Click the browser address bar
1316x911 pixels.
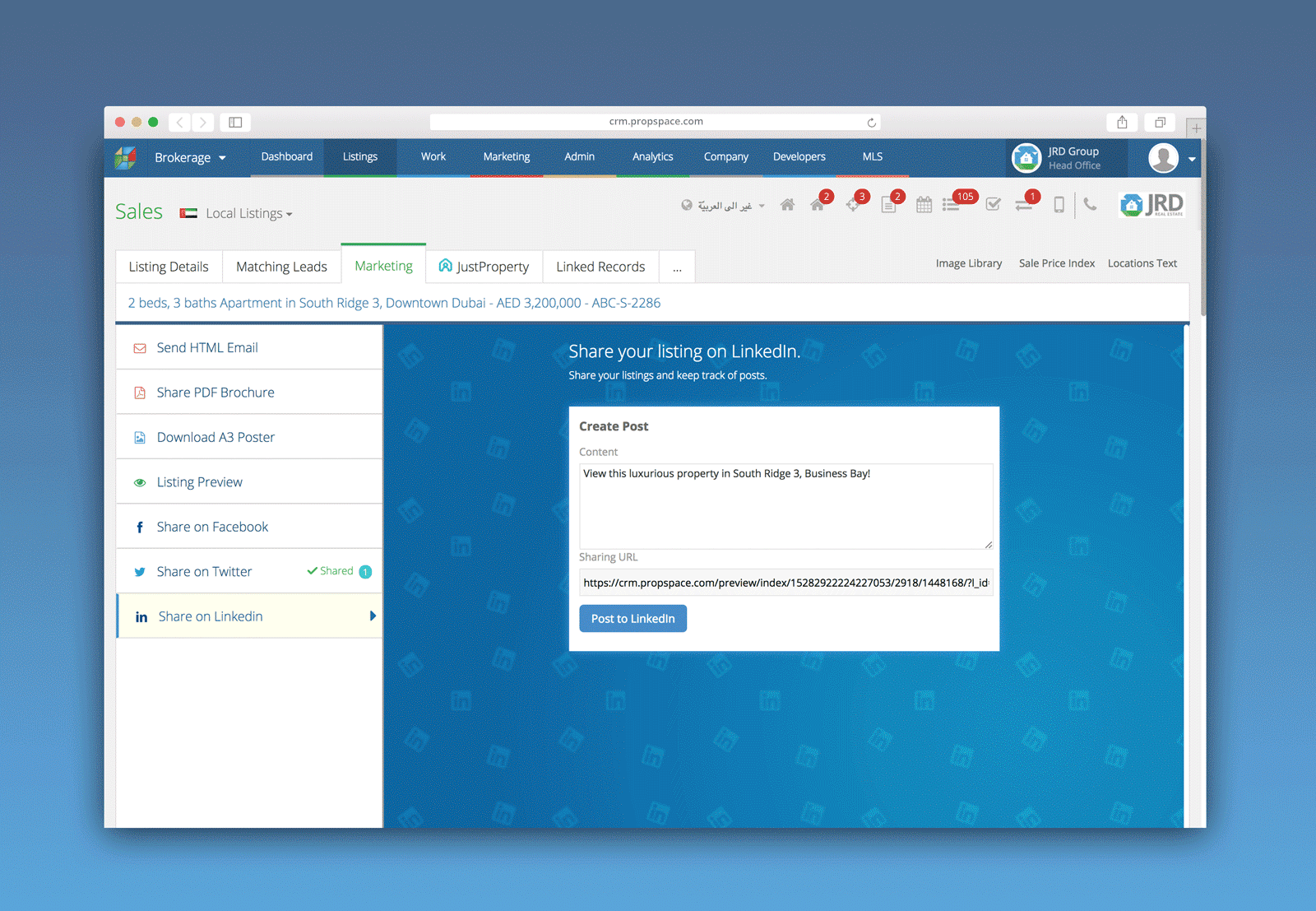[x=656, y=122]
